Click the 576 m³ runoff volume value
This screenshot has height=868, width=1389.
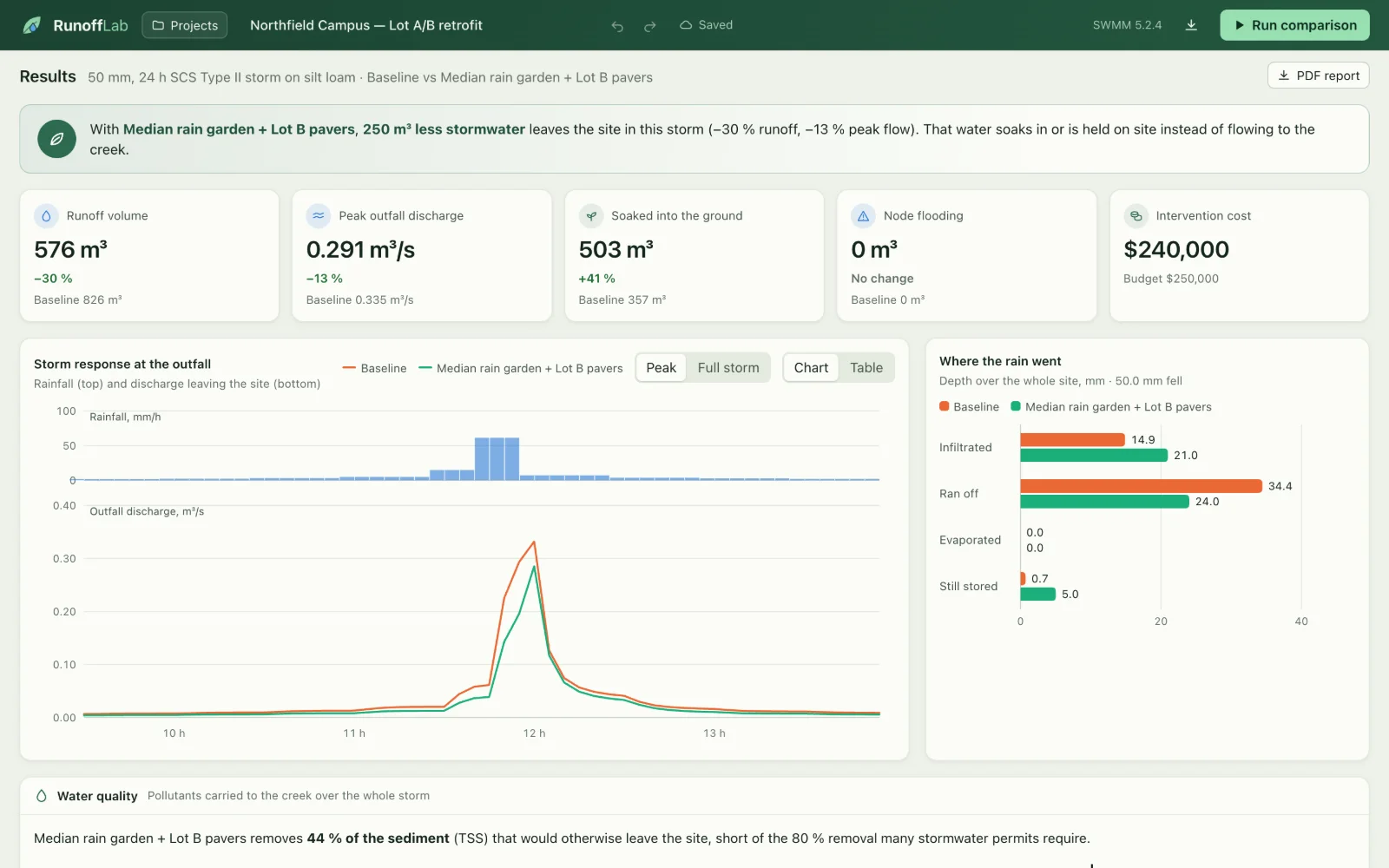[x=71, y=250]
